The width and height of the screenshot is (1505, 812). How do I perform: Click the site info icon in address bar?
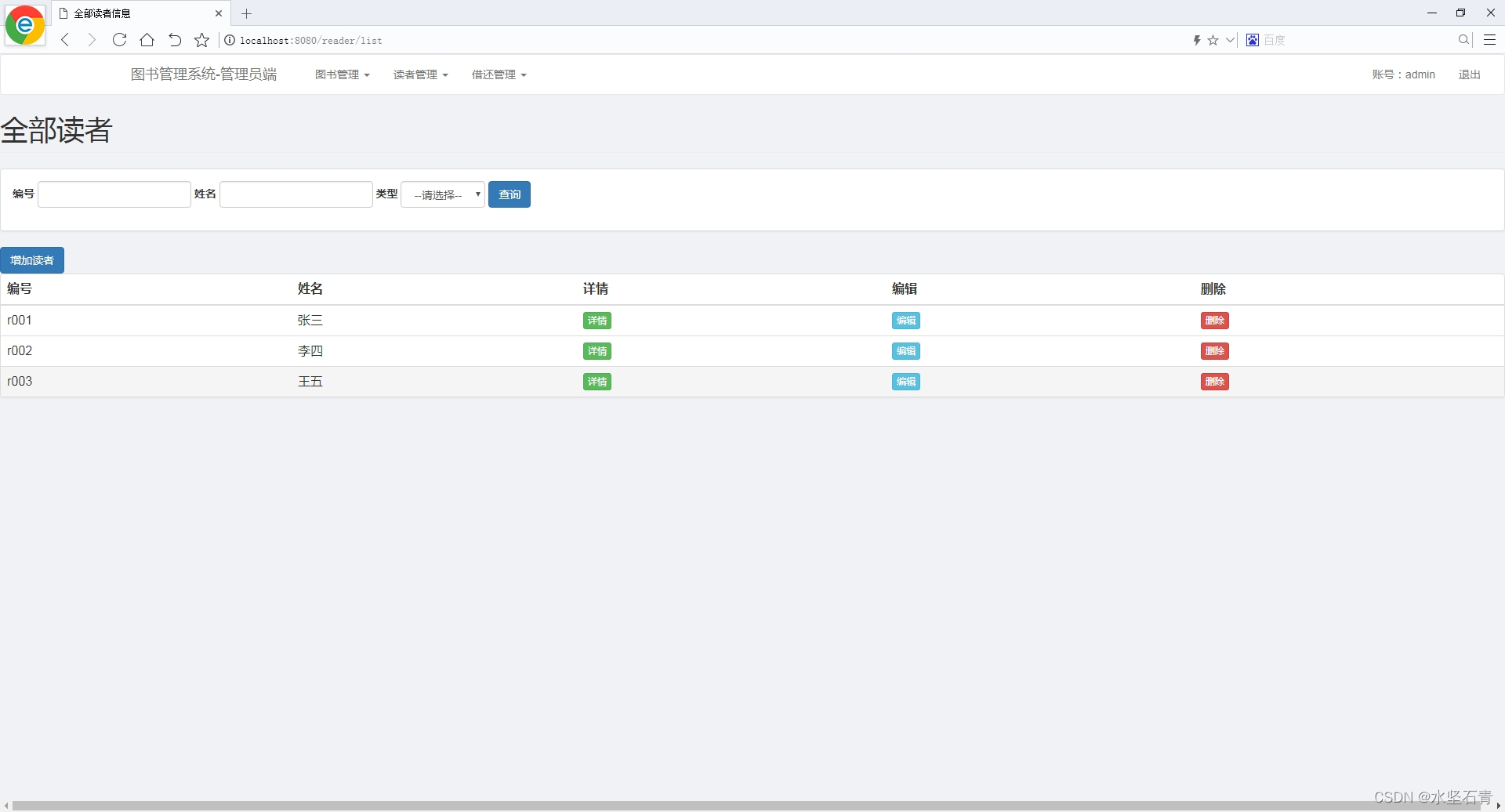(230, 40)
